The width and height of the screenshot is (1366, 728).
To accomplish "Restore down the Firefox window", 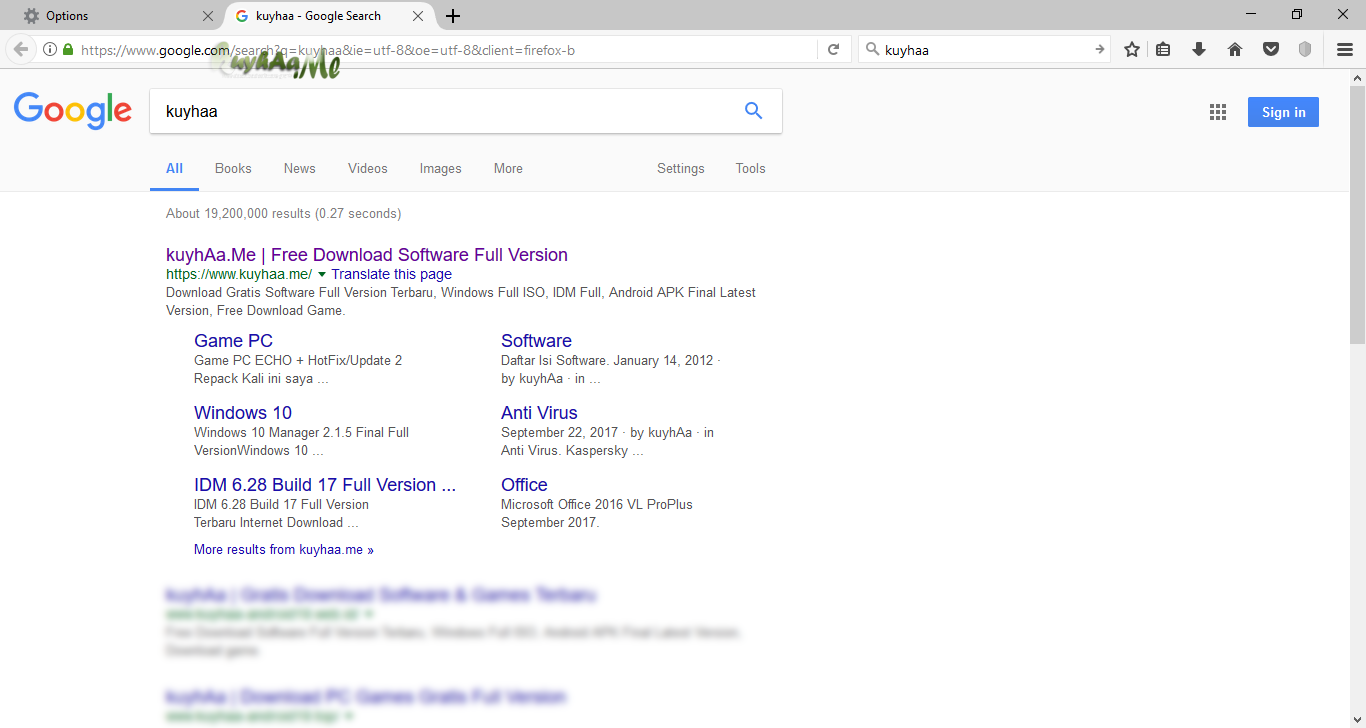I will tap(1297, 14).
